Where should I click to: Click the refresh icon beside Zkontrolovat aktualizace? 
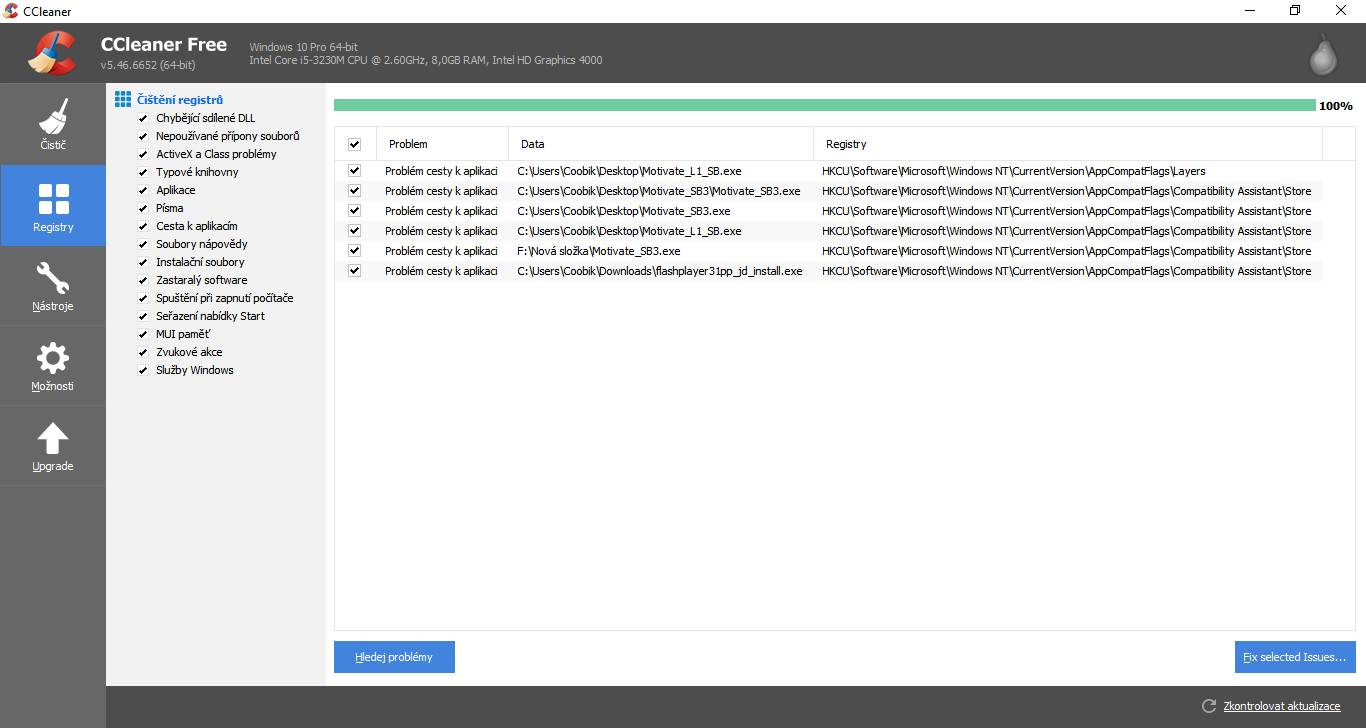pos(1208,706)
